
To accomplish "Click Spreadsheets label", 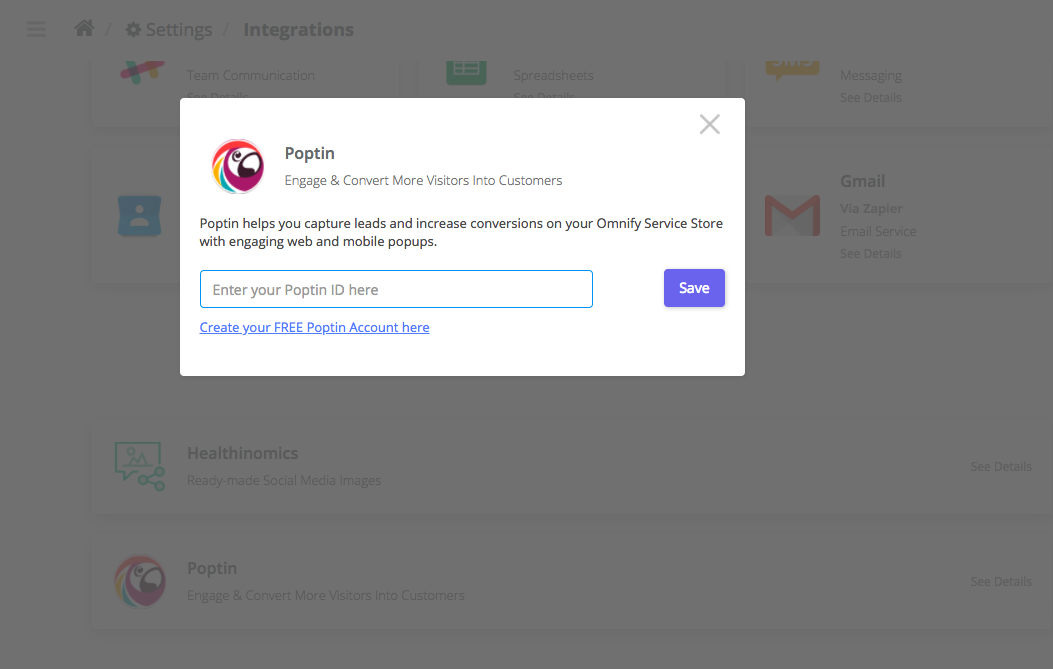I will (553, 75).
